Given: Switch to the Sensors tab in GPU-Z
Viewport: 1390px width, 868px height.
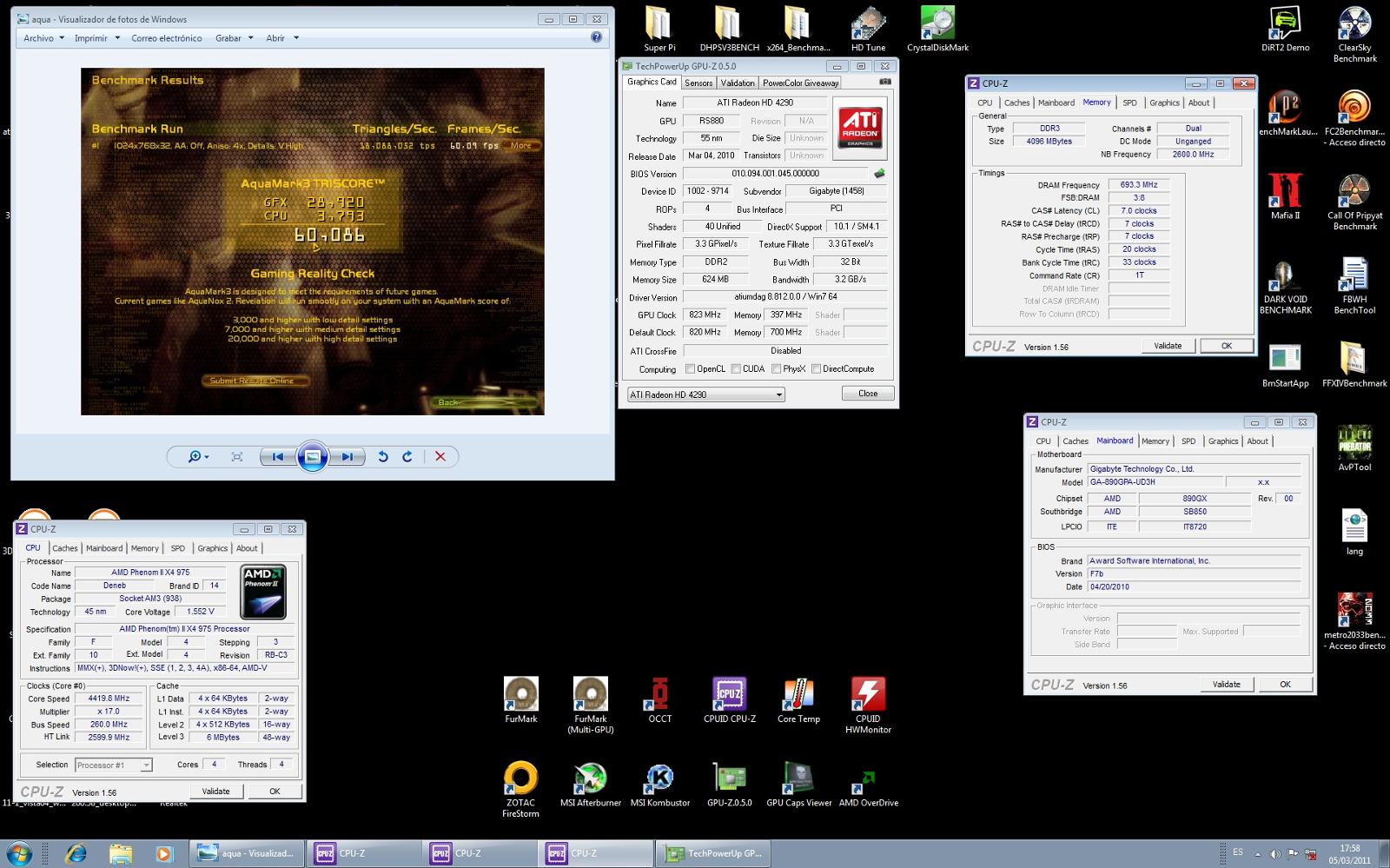Looking at the screenshot, I should coord(698,83).
